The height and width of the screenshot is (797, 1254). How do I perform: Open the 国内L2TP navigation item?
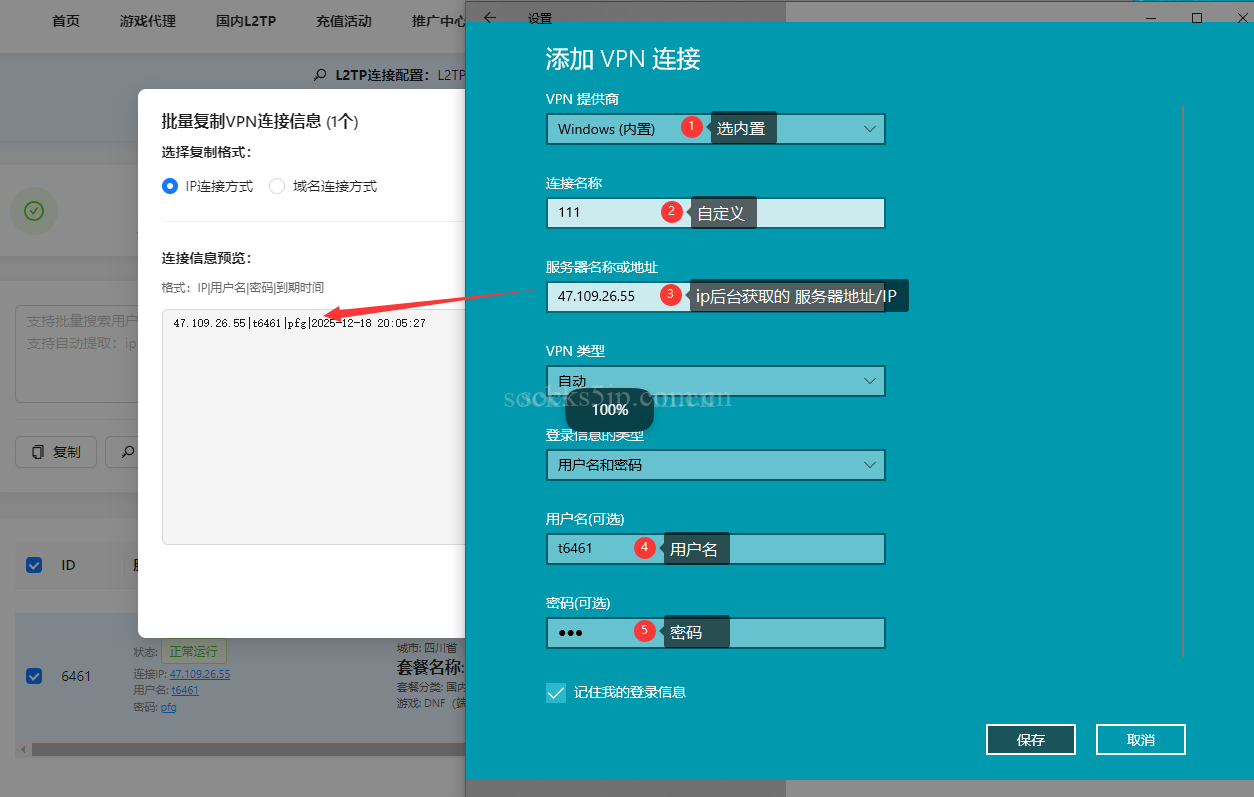click(246, 20)
